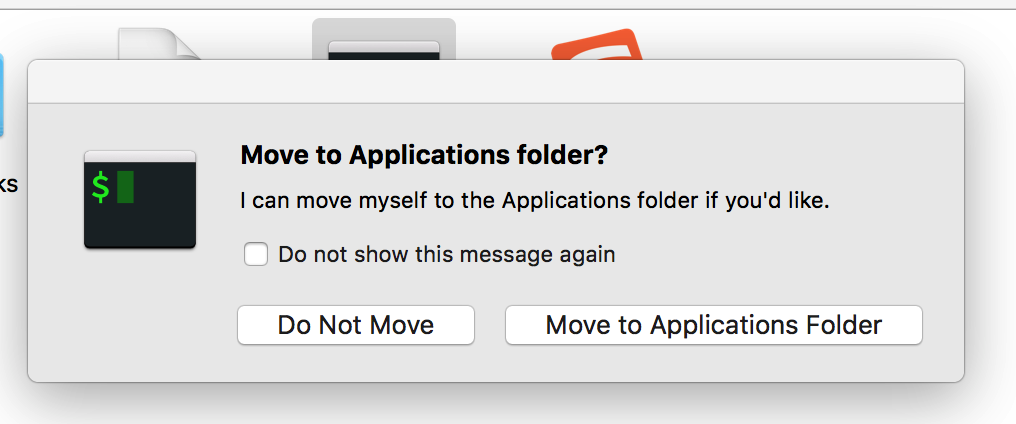Viewport: 1016px width, 424px height.
Task: Select the highlighted terminal app behind the dialog
Action: point(384,47)
